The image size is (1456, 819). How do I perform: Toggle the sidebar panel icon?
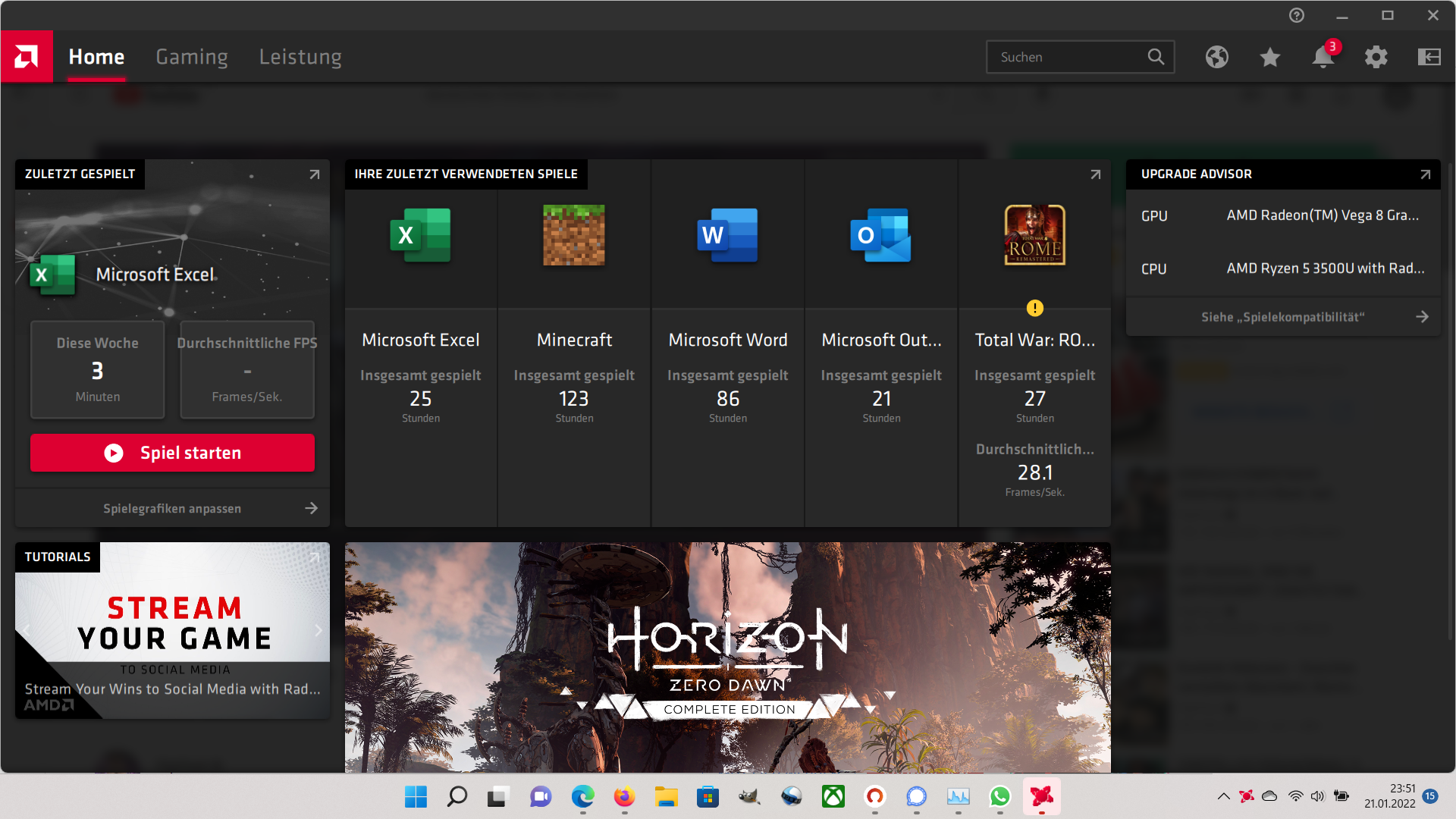coord(1429,57)
